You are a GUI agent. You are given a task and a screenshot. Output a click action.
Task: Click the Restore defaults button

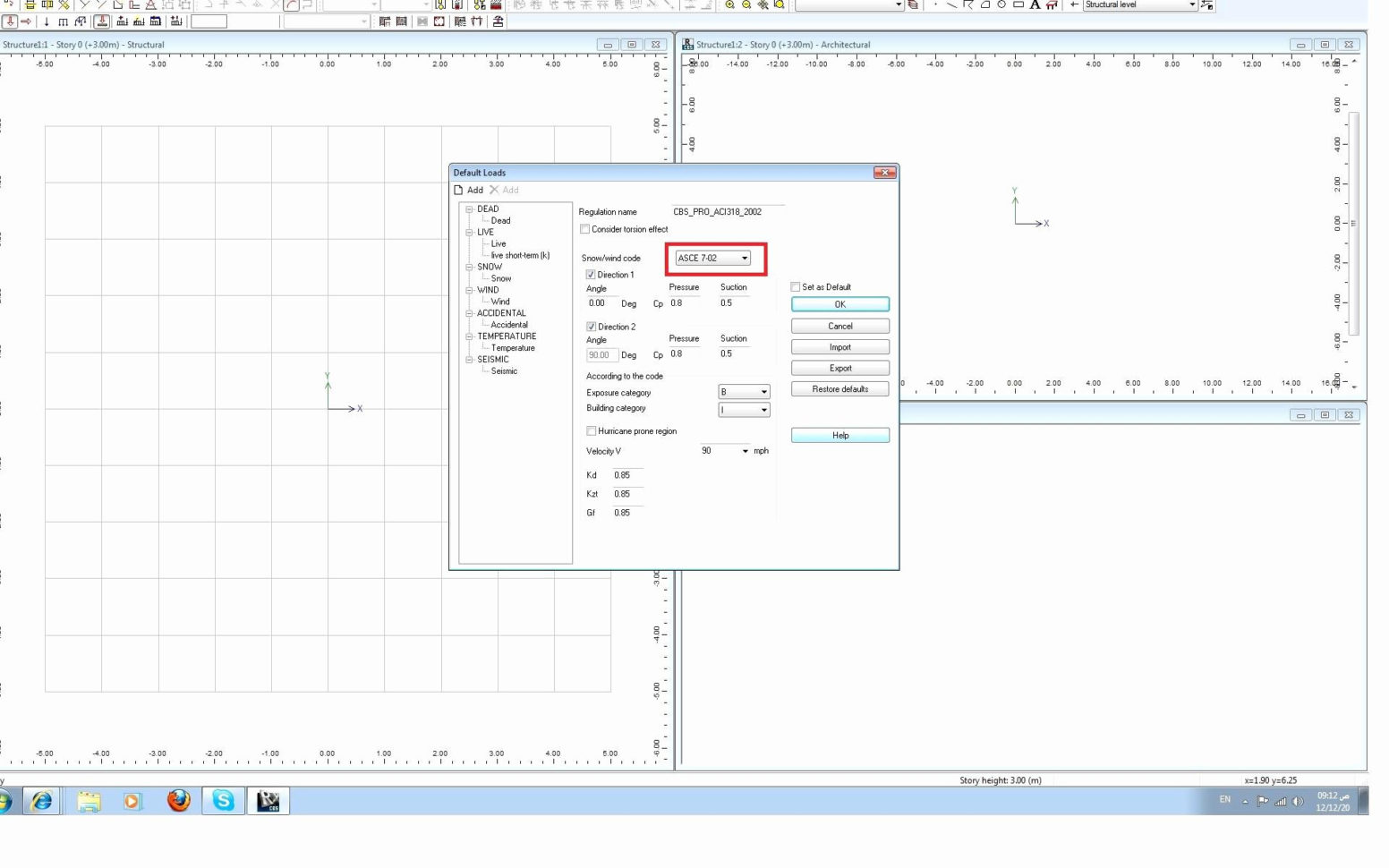839,388
